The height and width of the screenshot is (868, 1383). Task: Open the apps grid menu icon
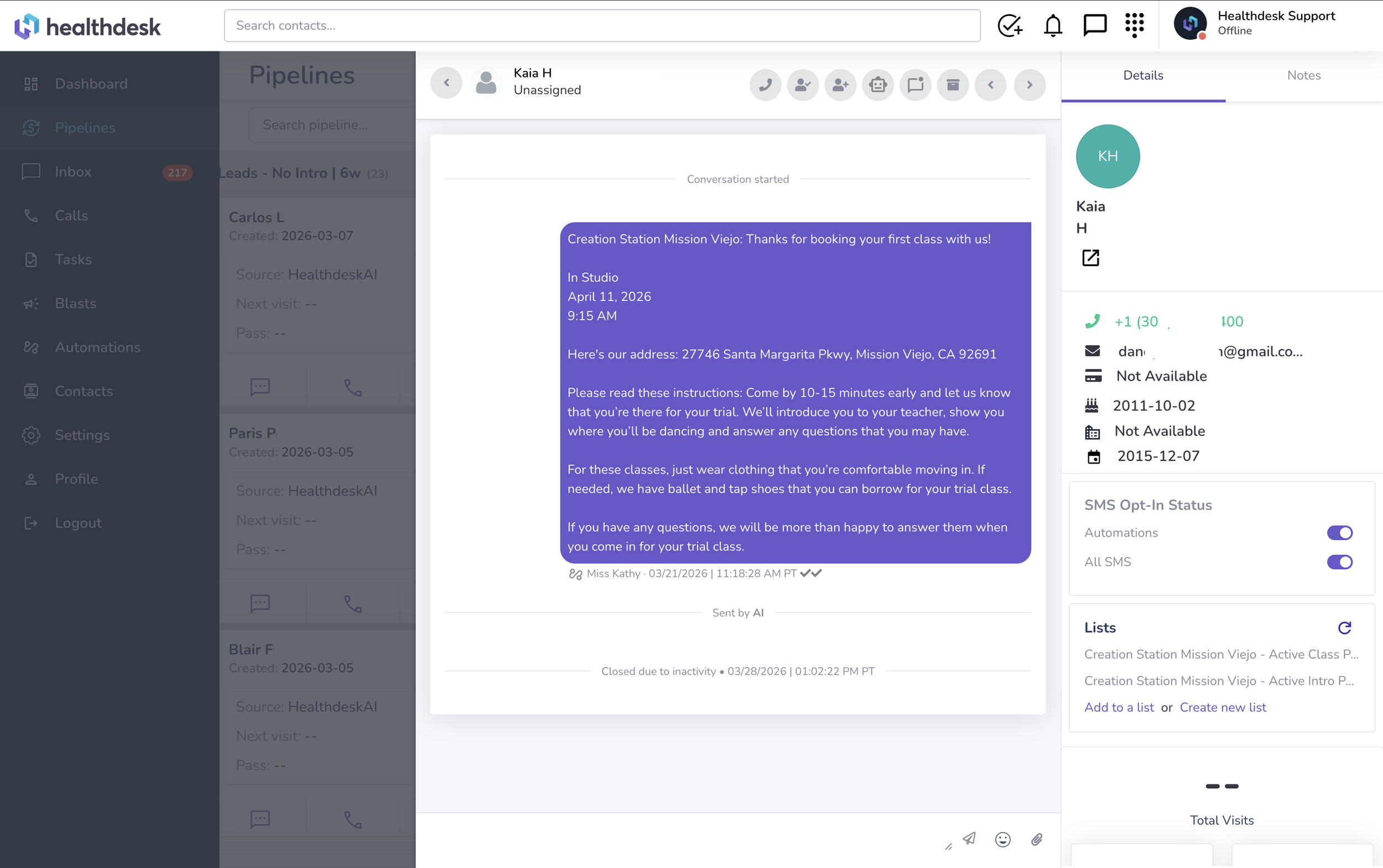(1134, 25)
